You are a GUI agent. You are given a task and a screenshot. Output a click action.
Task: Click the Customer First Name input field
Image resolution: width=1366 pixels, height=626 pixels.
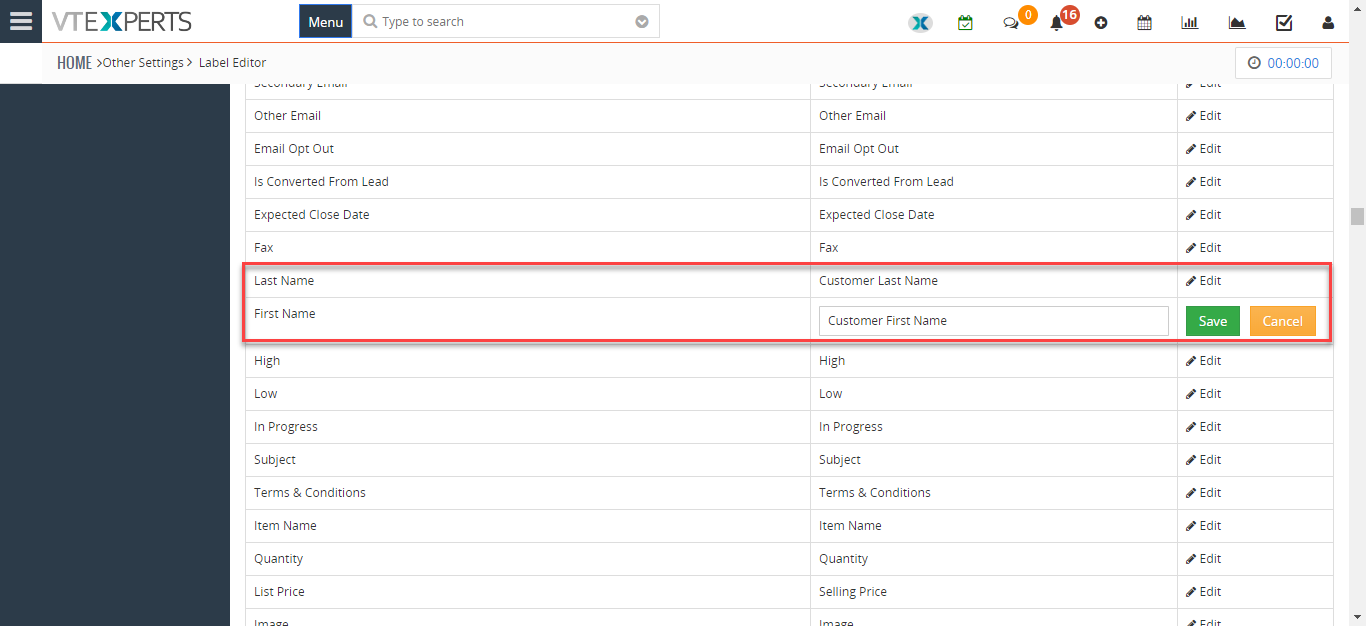click(993, 321)
